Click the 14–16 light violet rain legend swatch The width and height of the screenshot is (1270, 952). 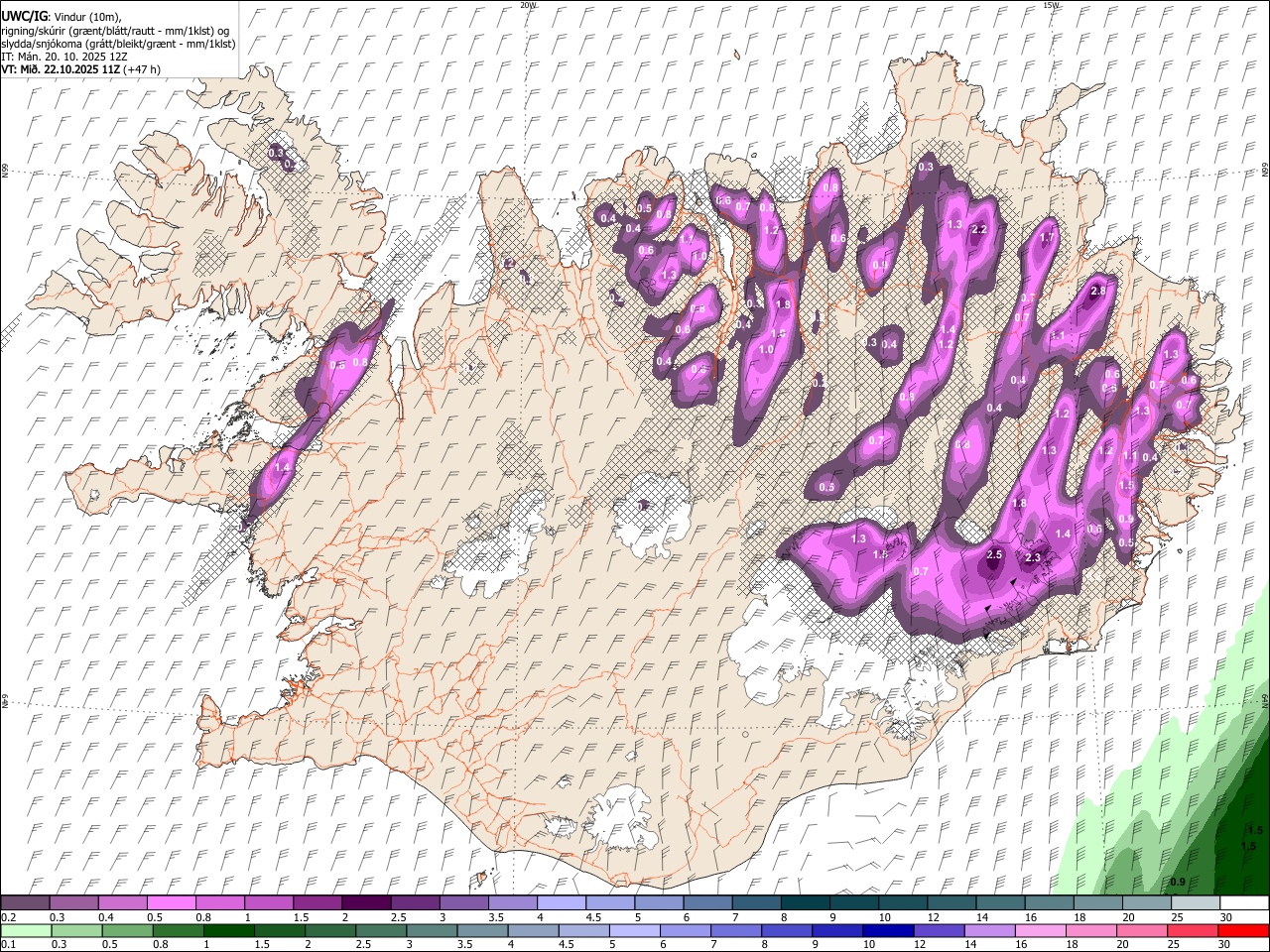coord(989,930)
